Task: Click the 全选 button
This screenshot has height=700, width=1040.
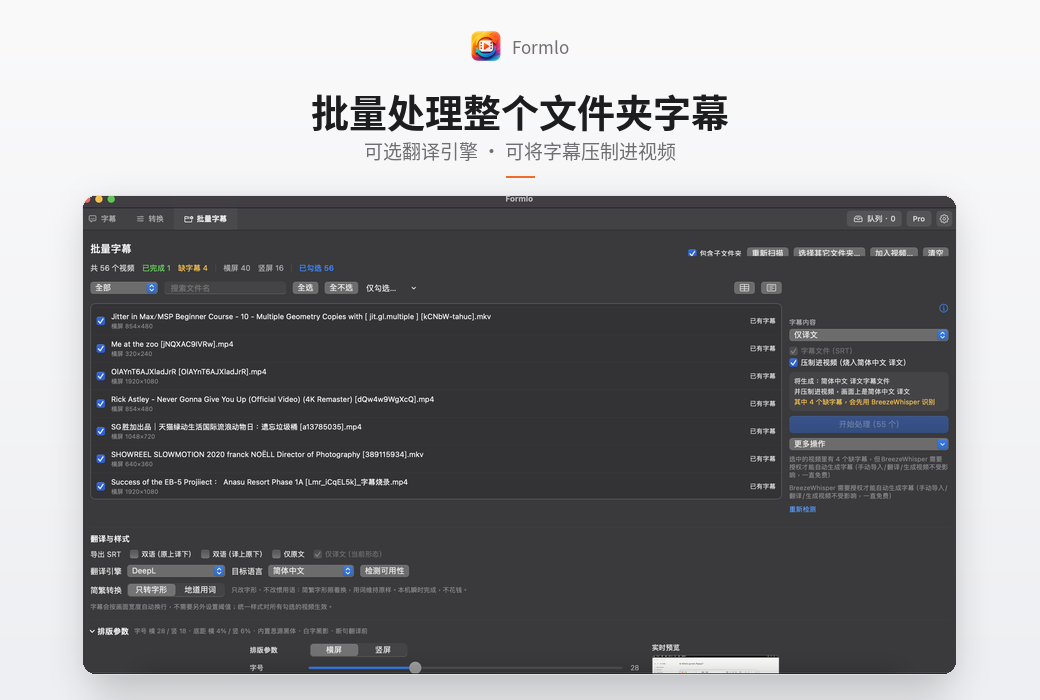Action: click(x=305, y=288)
